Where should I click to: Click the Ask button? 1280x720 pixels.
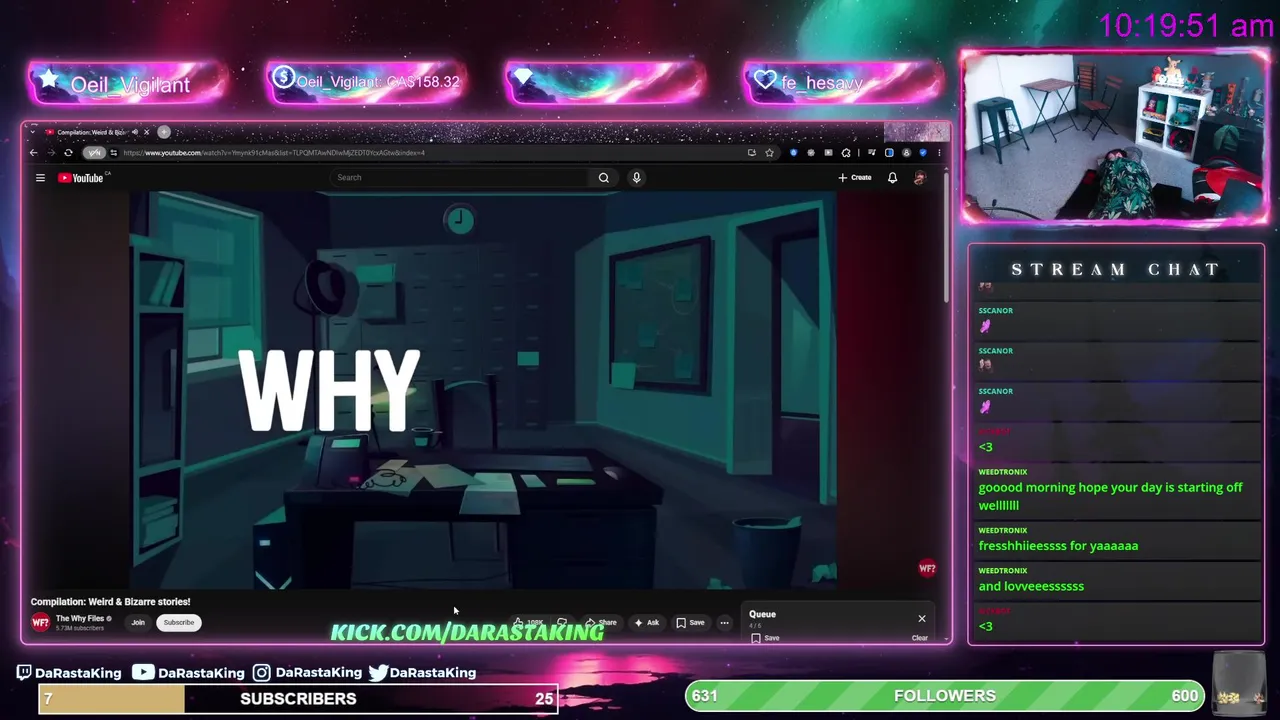pyautogui.click(x=647, y=622)
